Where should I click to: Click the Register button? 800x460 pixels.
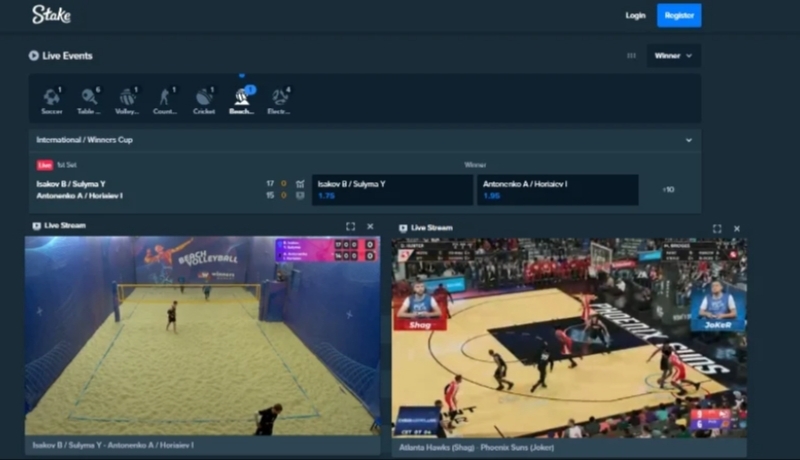click(x=679, y=15)
